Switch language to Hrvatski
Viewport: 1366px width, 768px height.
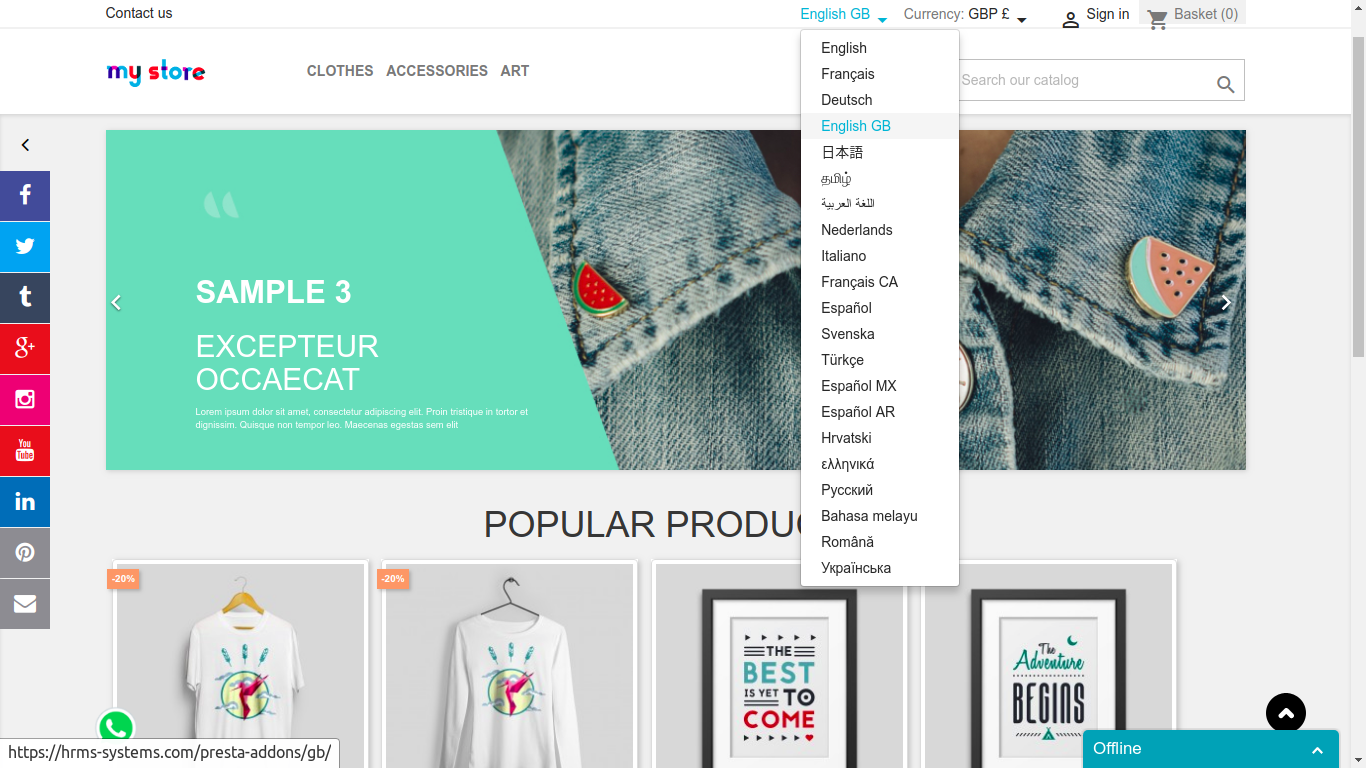[880, 438]
